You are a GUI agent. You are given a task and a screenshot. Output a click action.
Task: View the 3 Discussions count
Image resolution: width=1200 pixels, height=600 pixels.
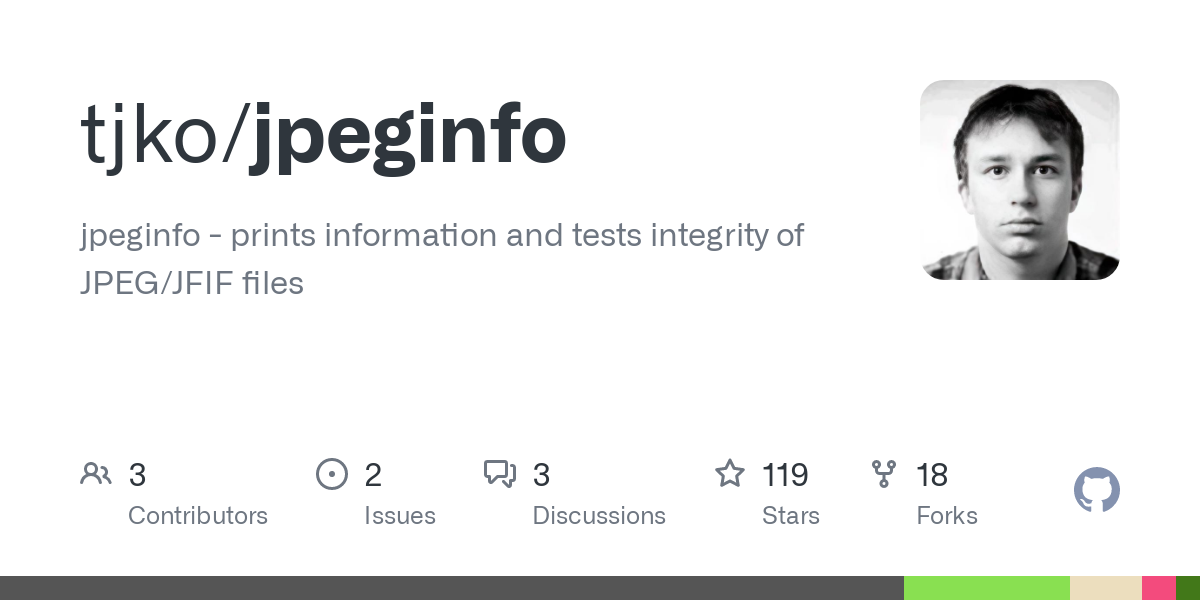[x=542, y=475]
